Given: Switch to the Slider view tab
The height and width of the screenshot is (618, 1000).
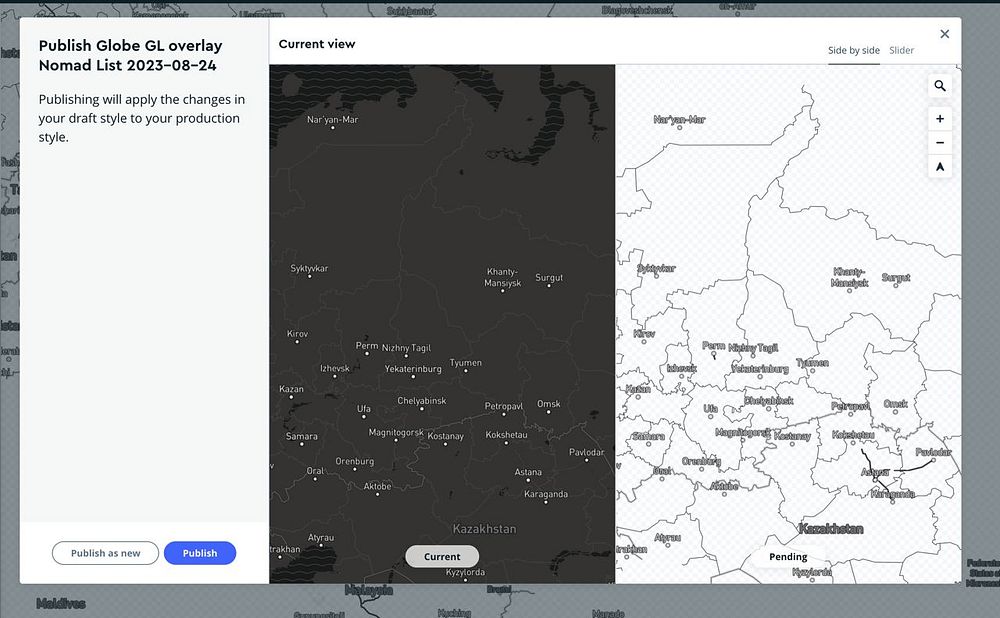Looking at the screenshot, I should click(901, 50).
